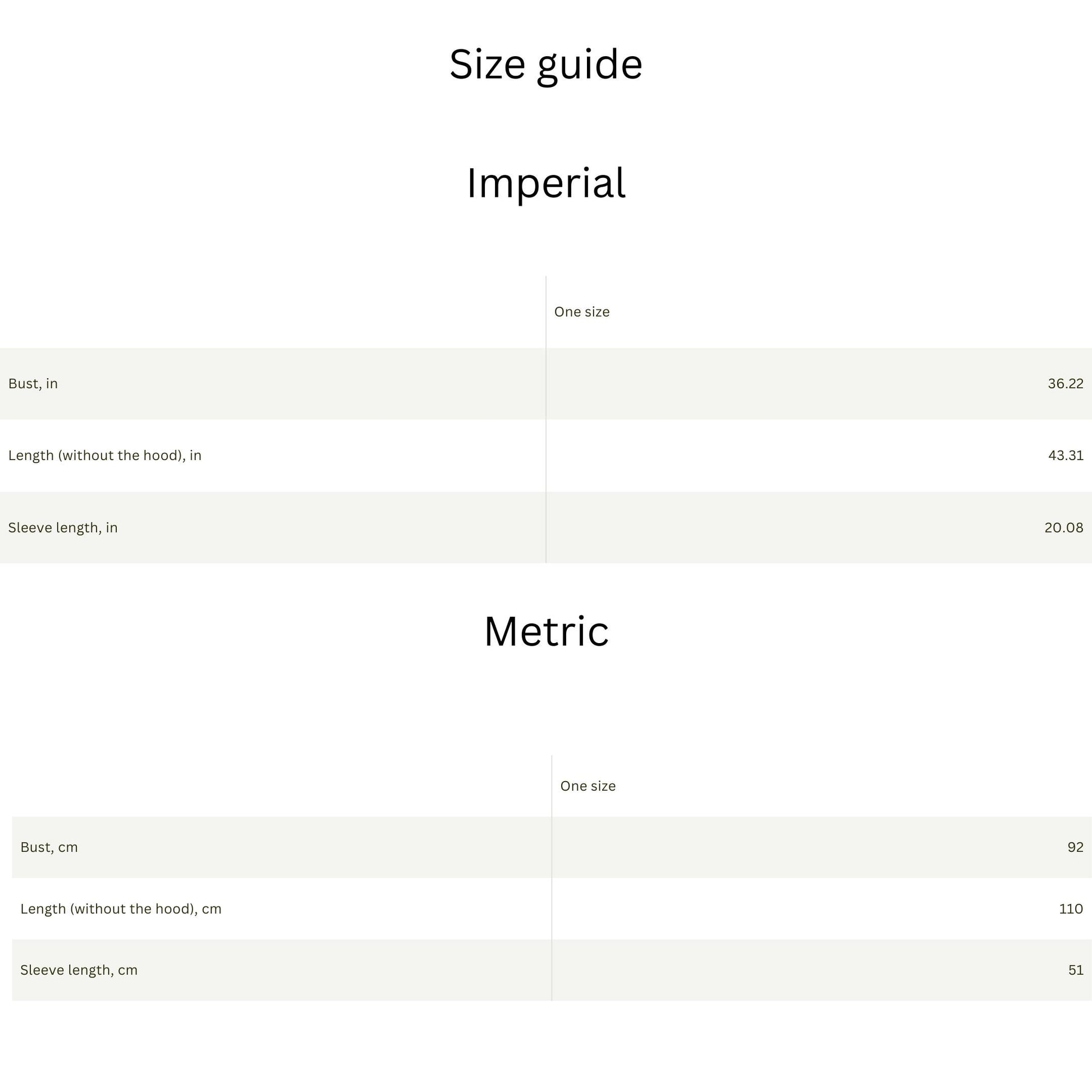The image size is (1092, 1092).
Task: Click the empty header cell above "Bust, in"
Action: 272,312
